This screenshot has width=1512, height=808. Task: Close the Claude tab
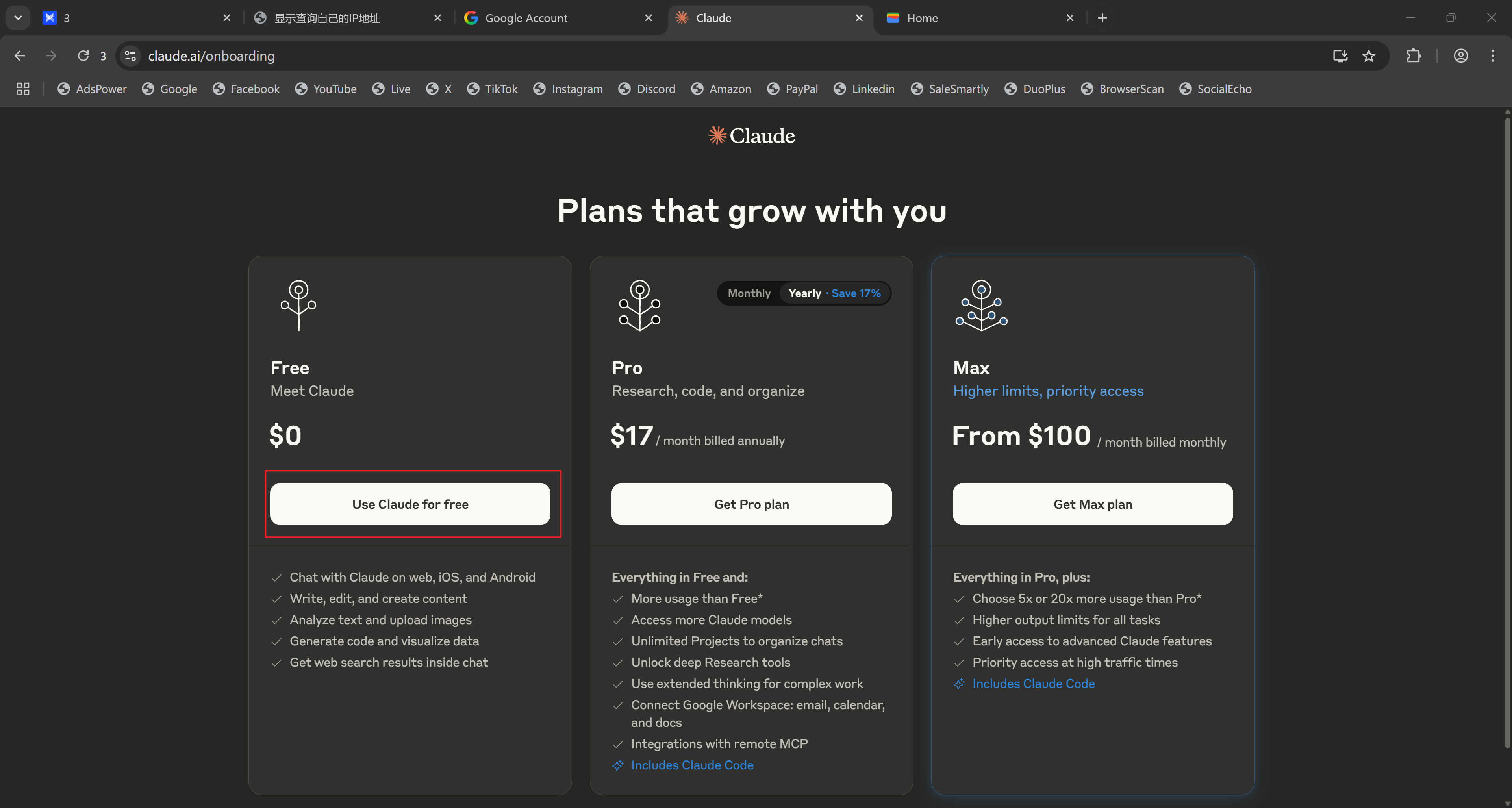click(x=859, y=18)
